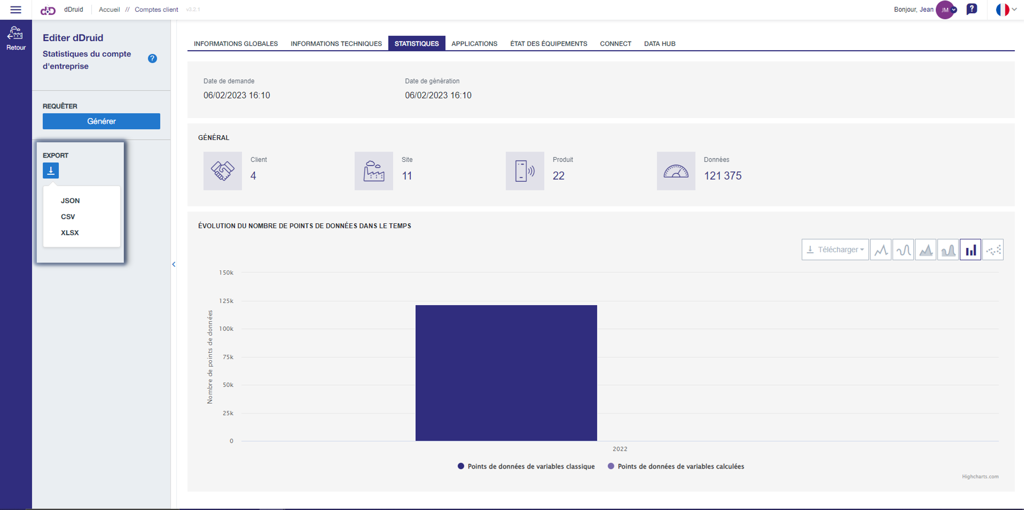The height and width of the screenshot is (510, 1024).
Task: Click the Bonjour, Jean greeting
Action: click(913, 10)
